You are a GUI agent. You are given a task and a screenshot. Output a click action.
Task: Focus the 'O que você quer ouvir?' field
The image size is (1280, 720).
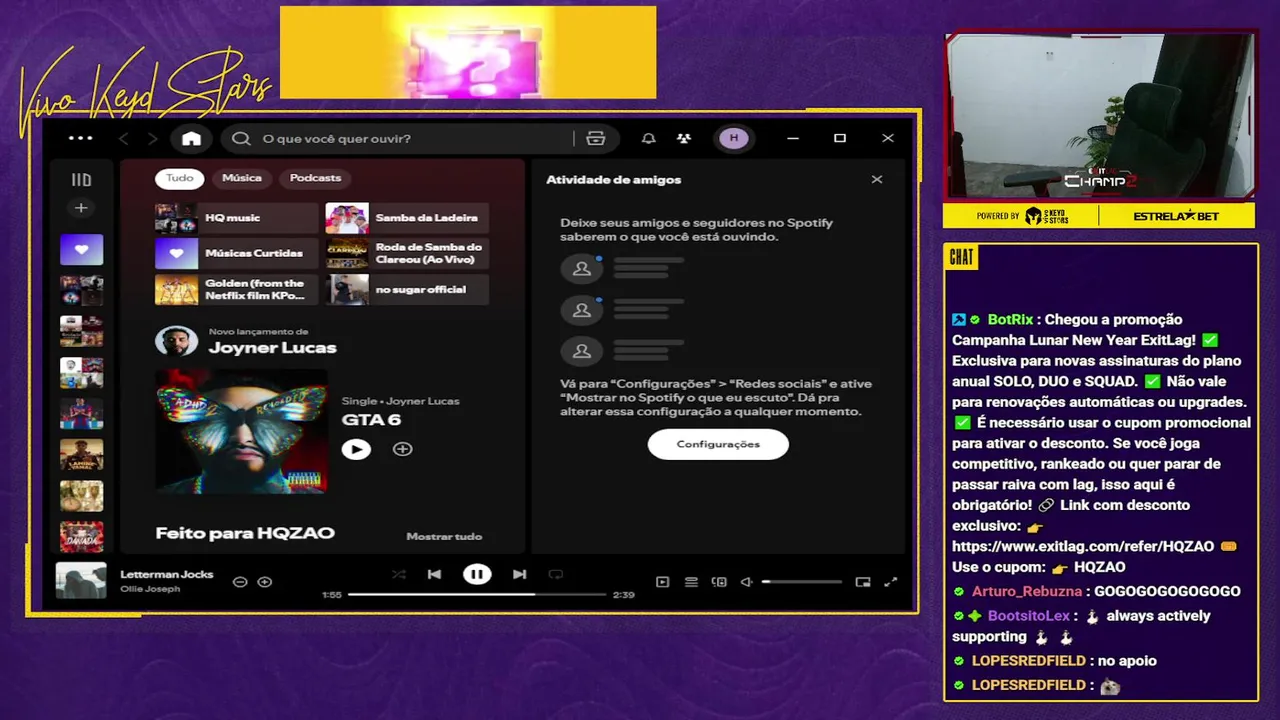click(x=400, y=138)
